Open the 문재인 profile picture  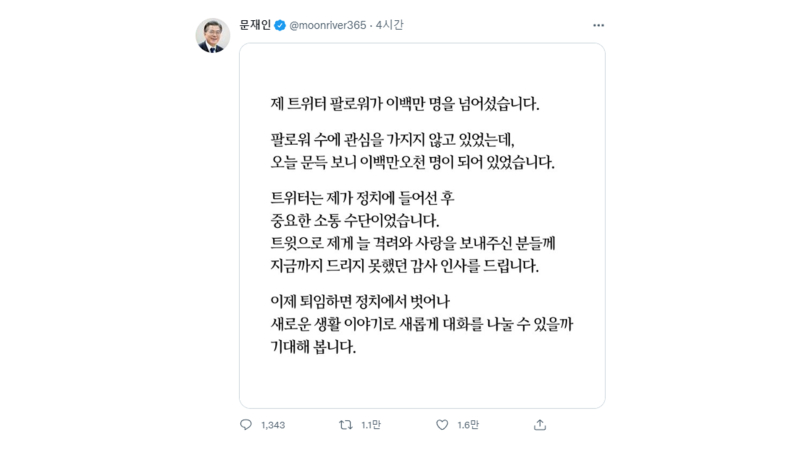pyautogui.click(x=214, y=37)
